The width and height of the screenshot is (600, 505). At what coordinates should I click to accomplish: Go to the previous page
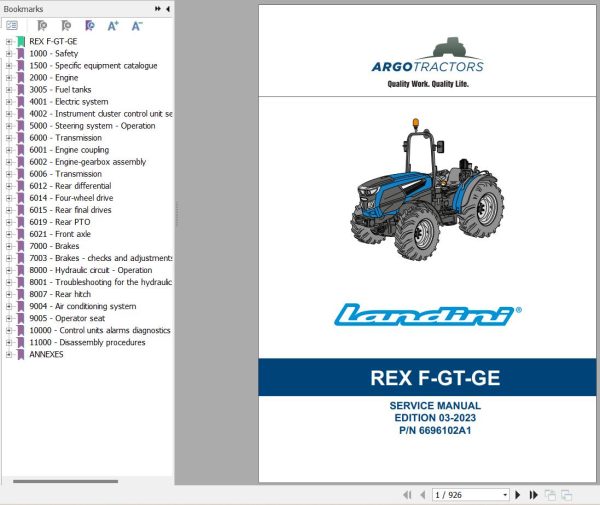tap(423, 495)
